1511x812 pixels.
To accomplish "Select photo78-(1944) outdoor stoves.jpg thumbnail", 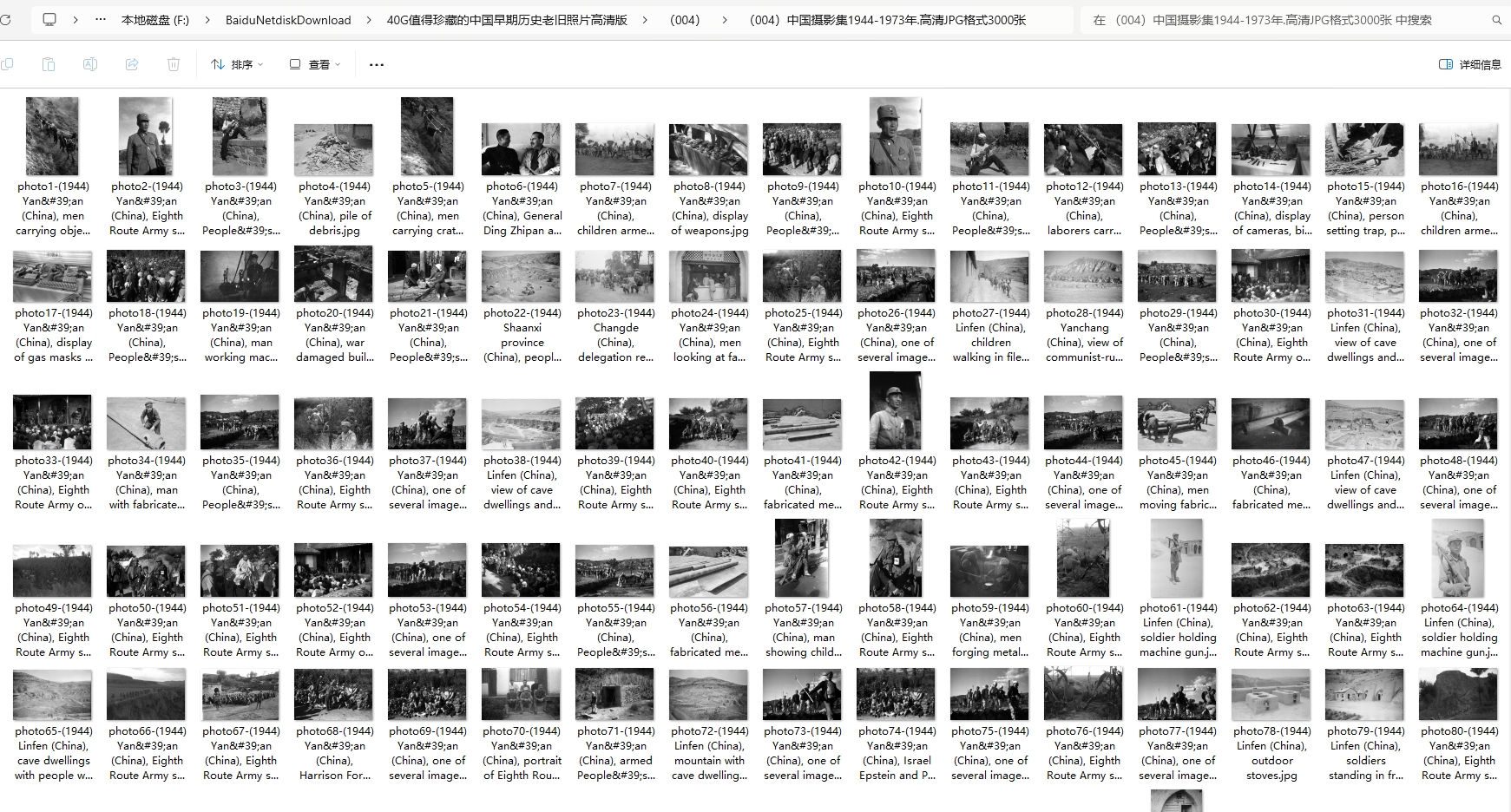I will point(1271,695).
